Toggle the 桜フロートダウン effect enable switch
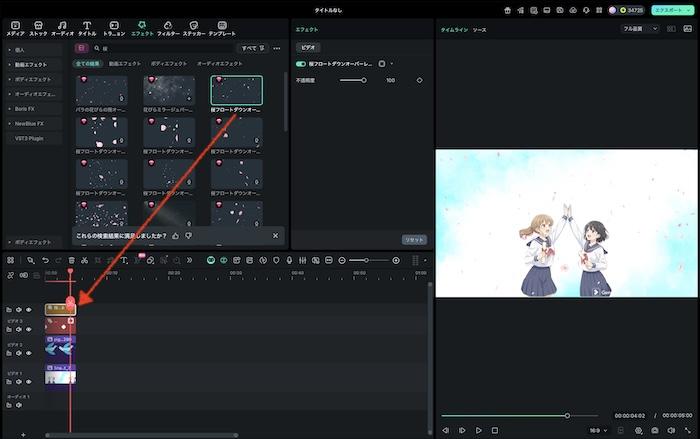Image resolution: width=700 pixels, height=439 pixels. click(301, 63)
